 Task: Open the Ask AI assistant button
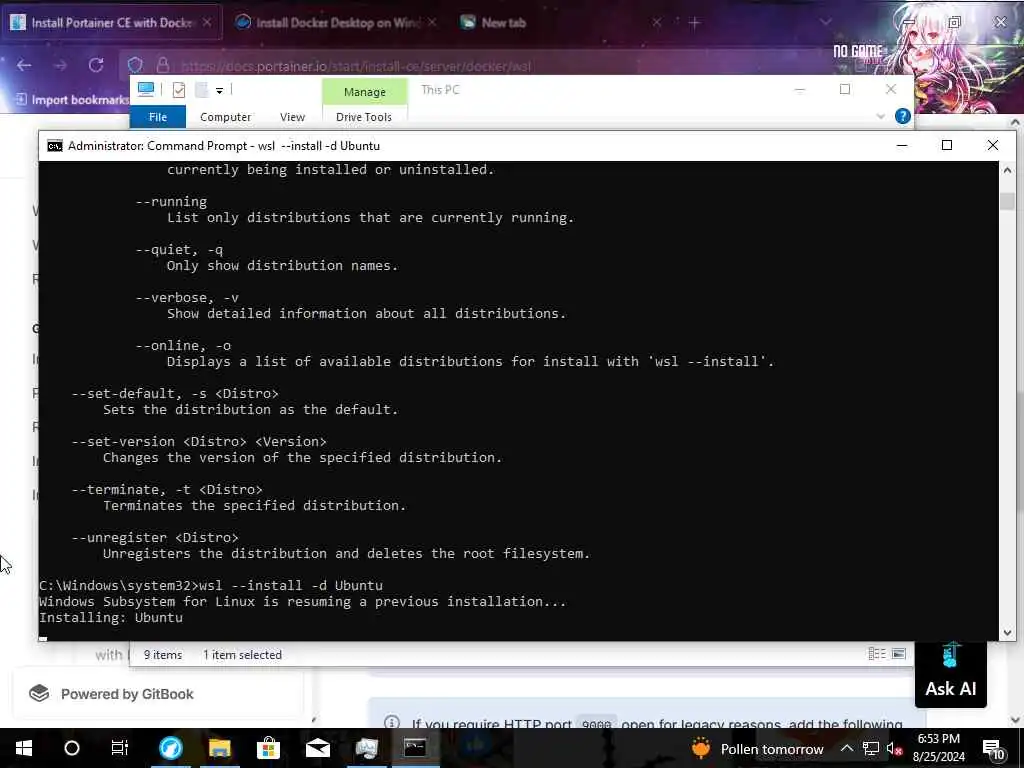(x=950, y=673)
